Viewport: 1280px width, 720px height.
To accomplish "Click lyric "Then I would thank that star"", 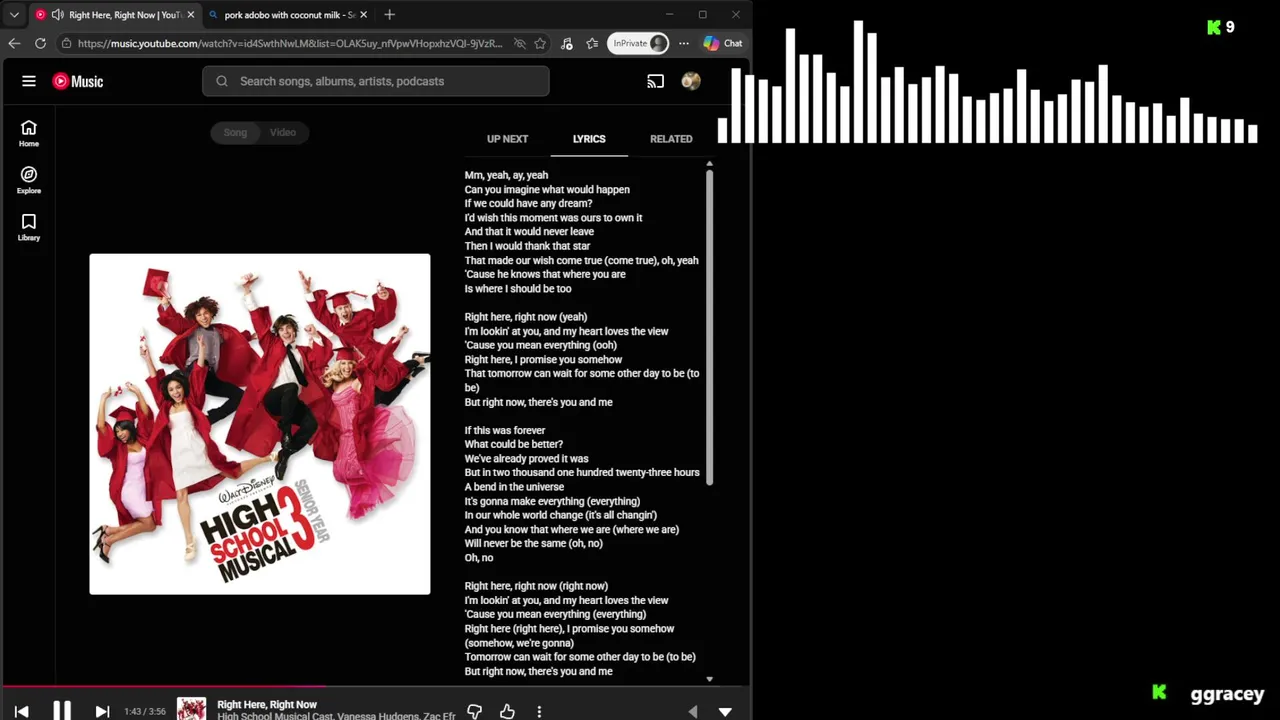I will [x=527, y=246].
